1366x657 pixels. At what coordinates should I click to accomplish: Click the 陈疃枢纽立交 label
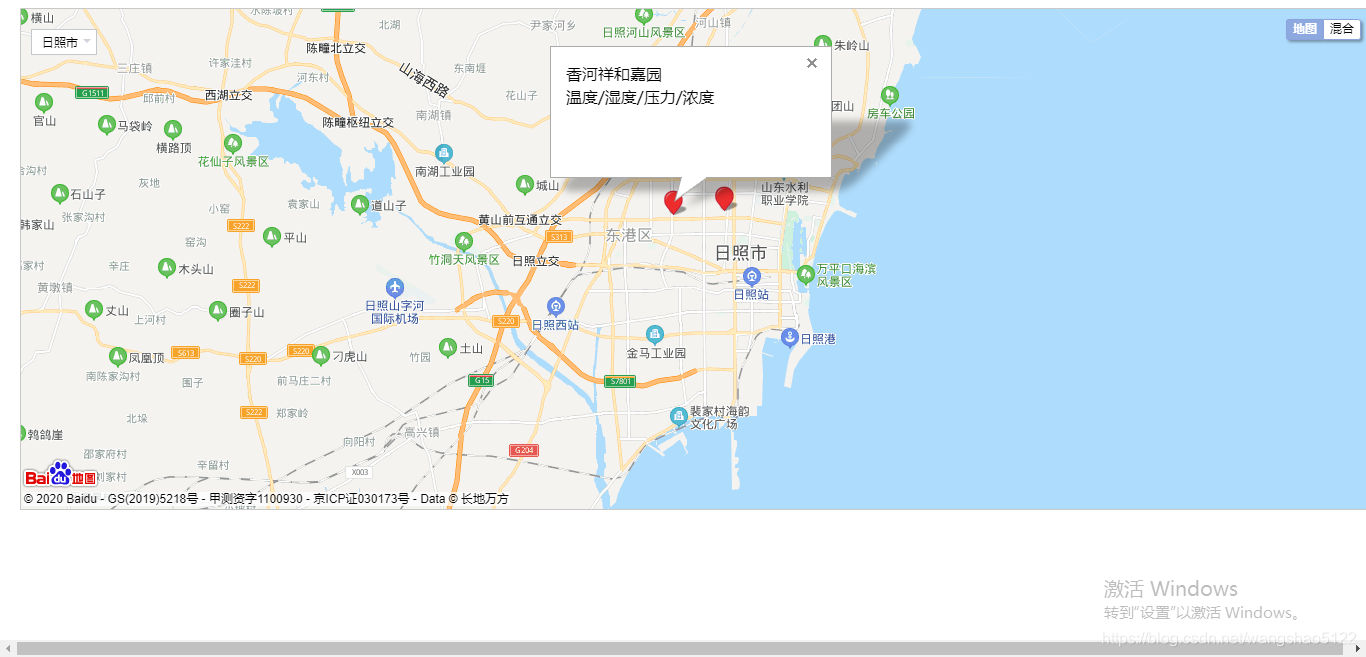[358, 122]
